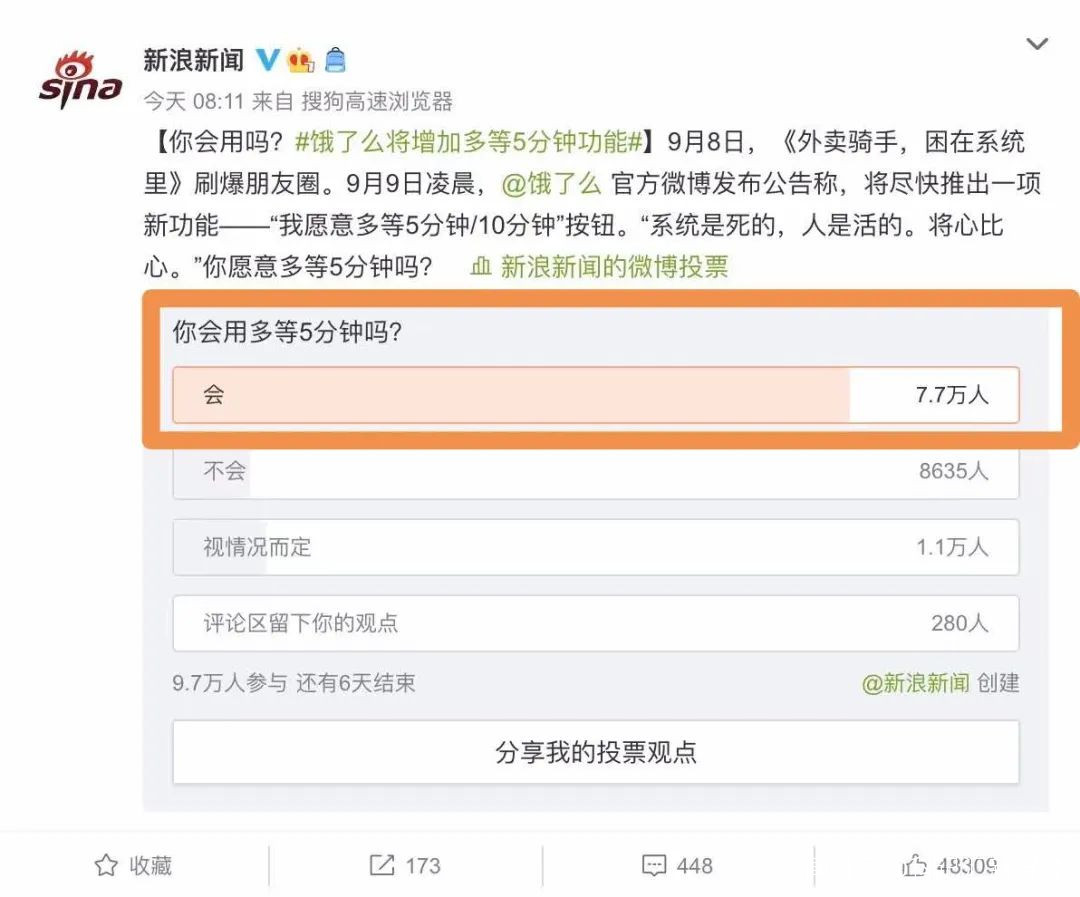
Task: Click the backpack badge icon
Action: [335, 60]
